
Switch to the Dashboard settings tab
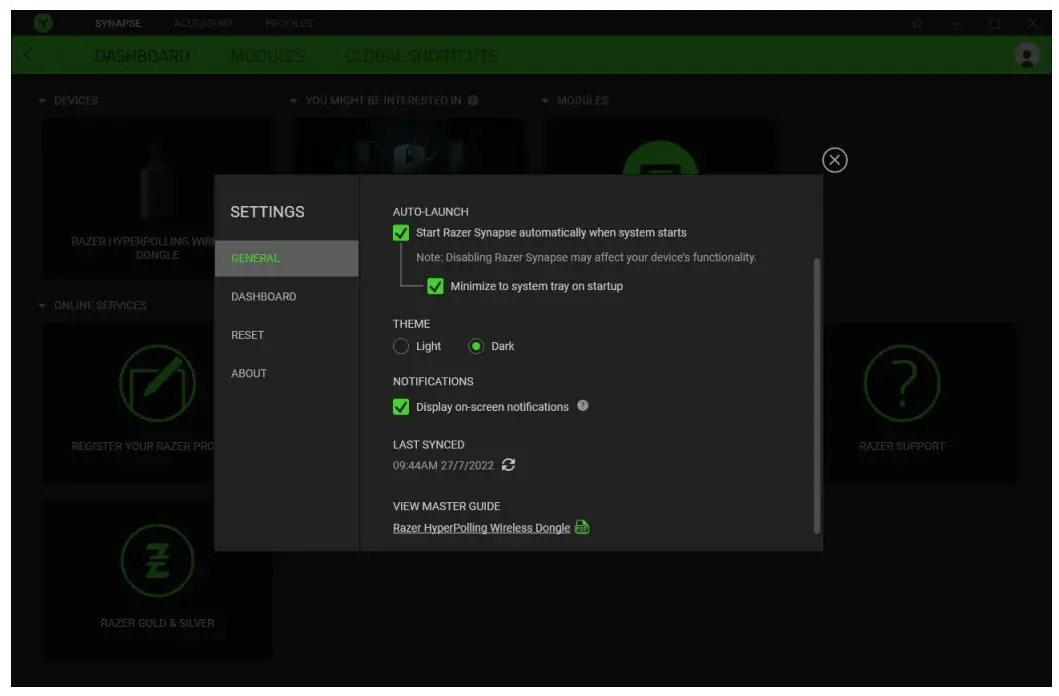[264, 297]
